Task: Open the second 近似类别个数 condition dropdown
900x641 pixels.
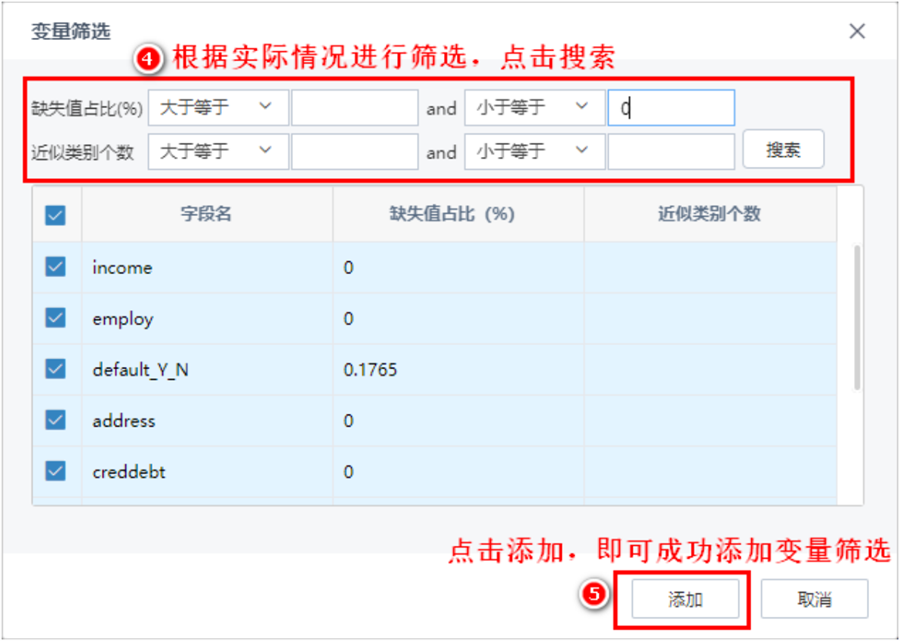Action: 533,152
